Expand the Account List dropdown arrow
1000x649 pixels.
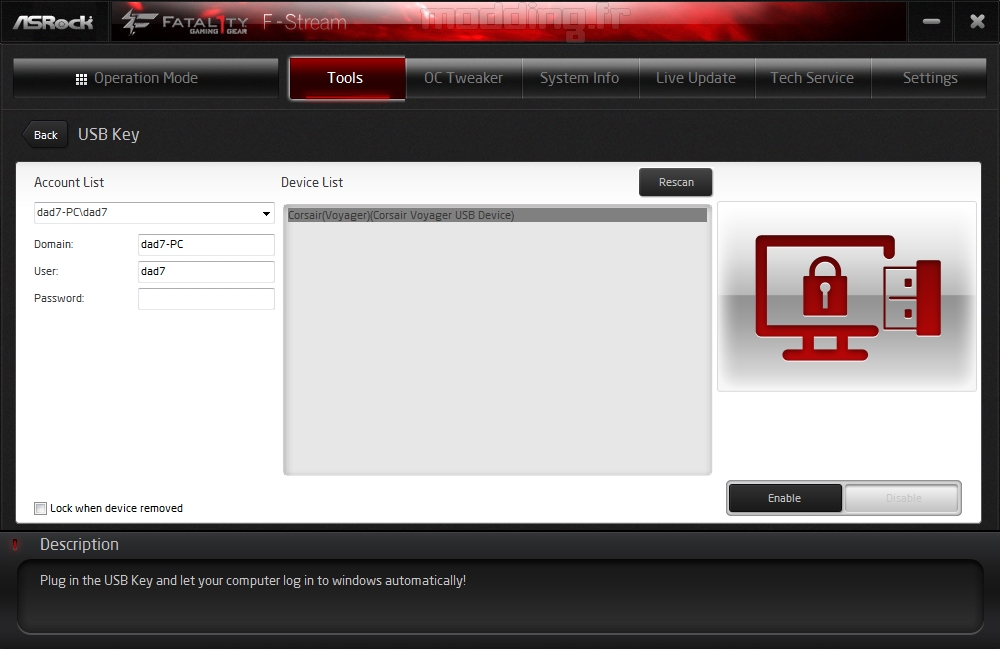tap(266, 213)
